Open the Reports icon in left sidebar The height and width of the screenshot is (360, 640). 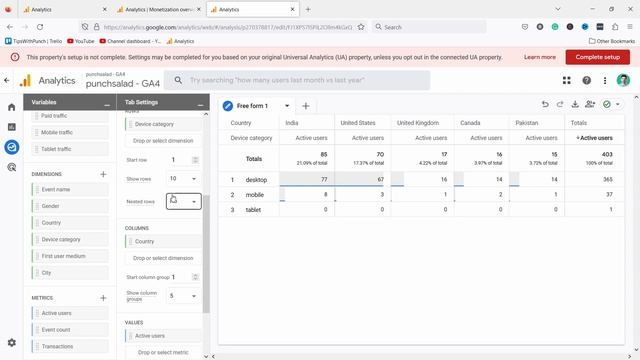pos(11,127)
